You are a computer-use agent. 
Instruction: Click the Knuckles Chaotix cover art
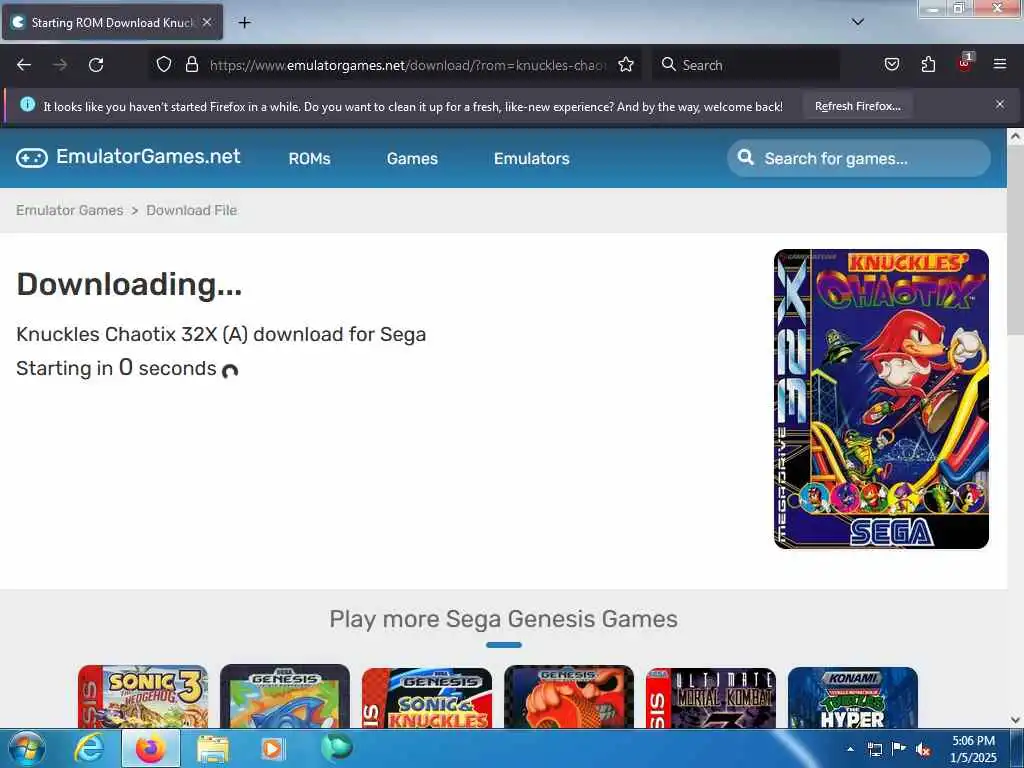click(881, 398)
